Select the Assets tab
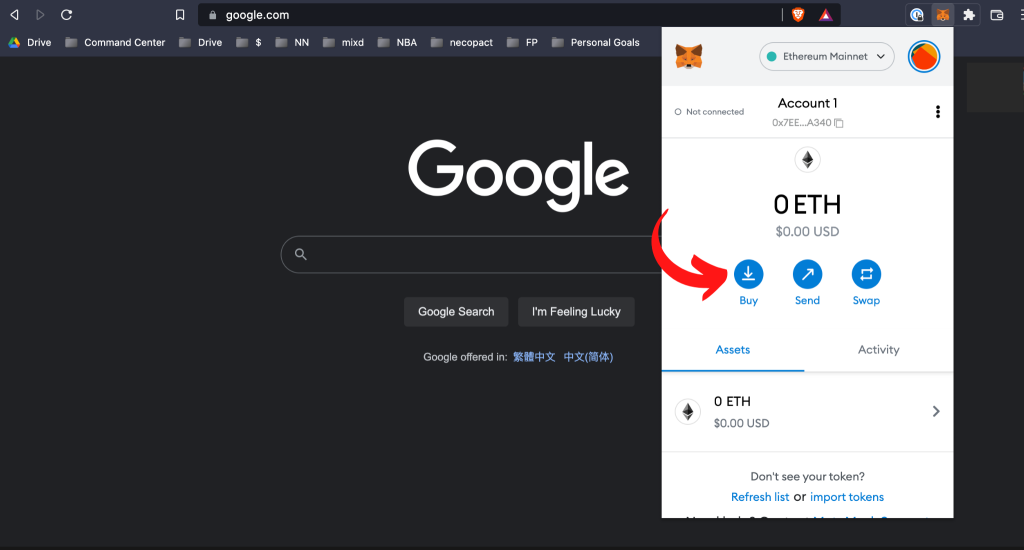The image size is (1024, 550). tap(733, 350)
